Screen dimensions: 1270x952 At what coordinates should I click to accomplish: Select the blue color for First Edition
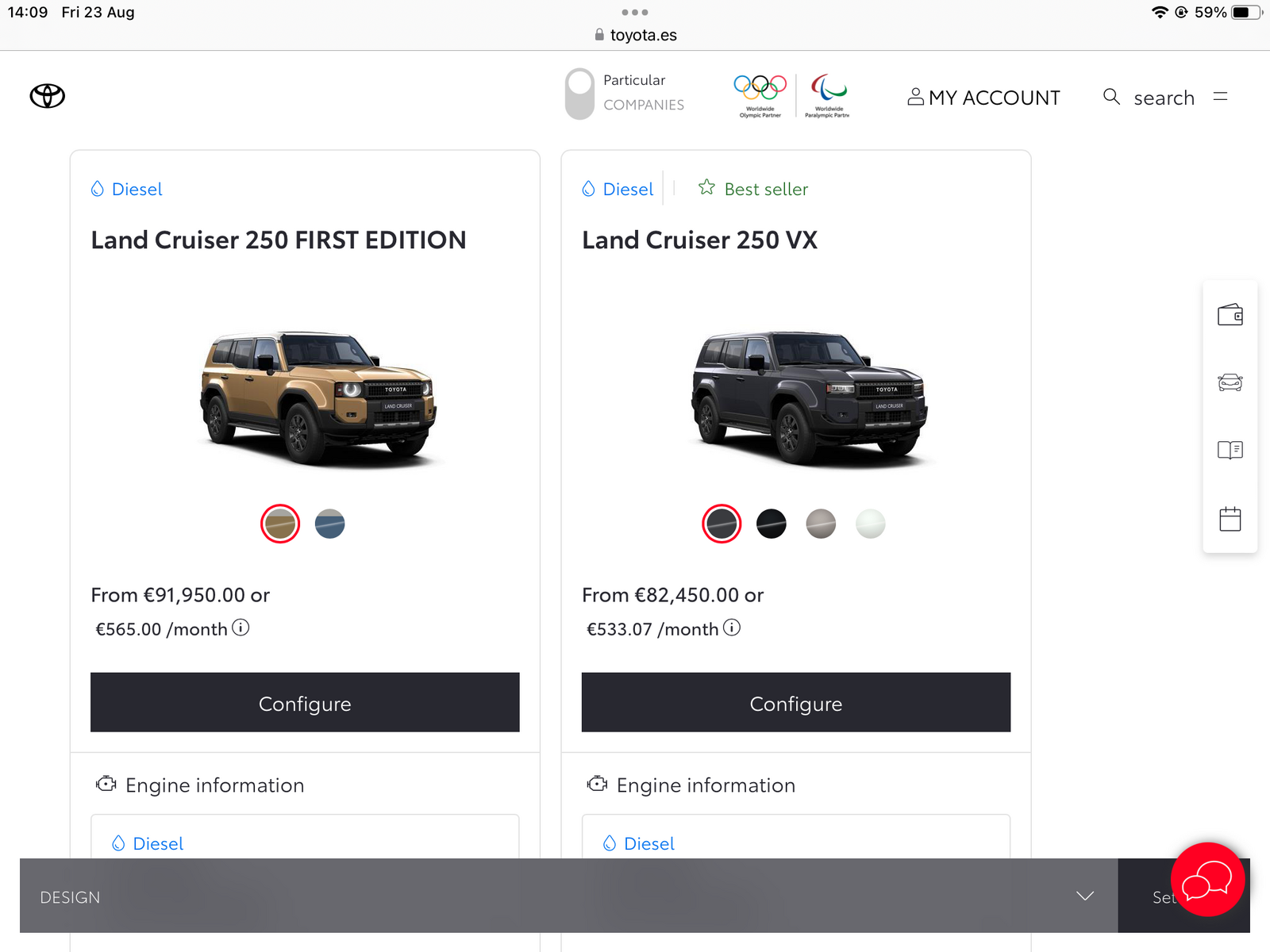[329, 524]
